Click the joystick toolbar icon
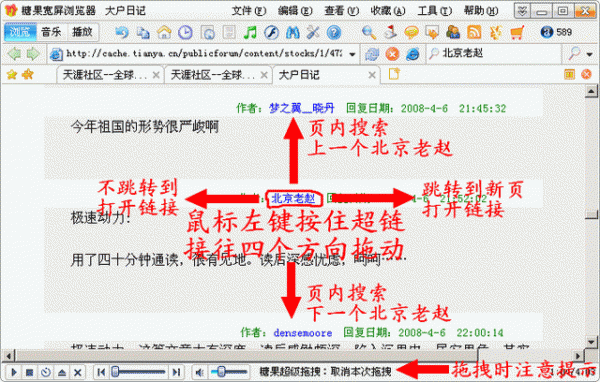Screen dimensions: 600x382 click(390, 33)
